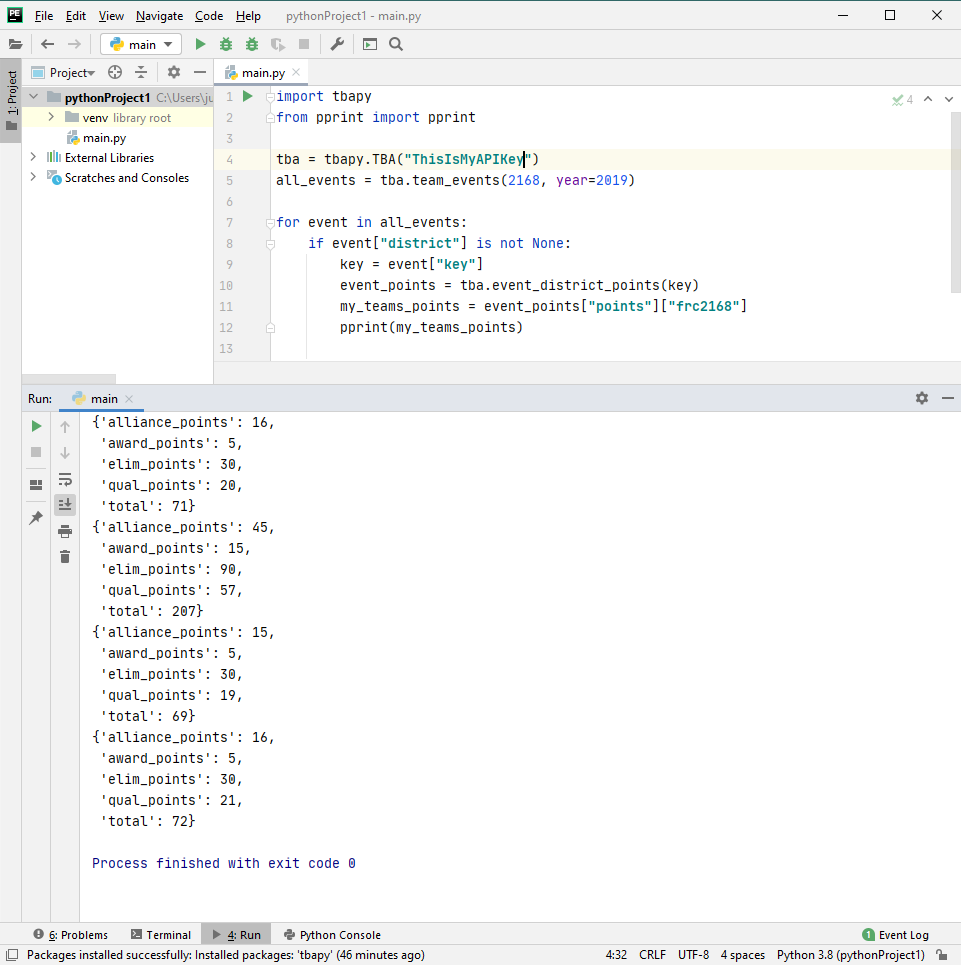The width and height of the screenshot is (961, 965).
Task: Toggle soft-wrap in the Run console
Action: [65, 479]
